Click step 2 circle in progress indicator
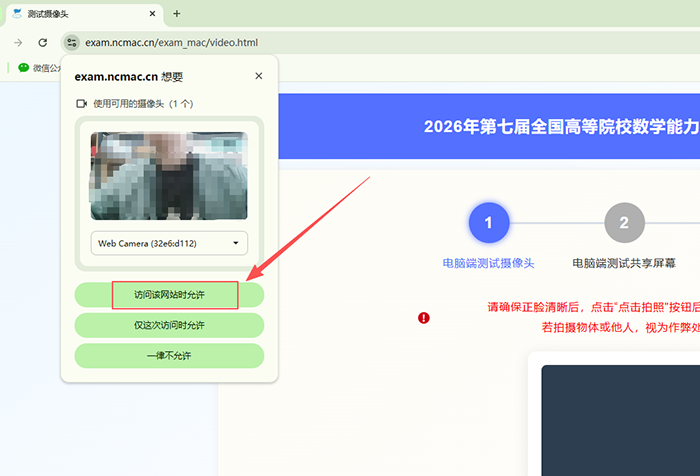700x476 pixels. [624, 222]
